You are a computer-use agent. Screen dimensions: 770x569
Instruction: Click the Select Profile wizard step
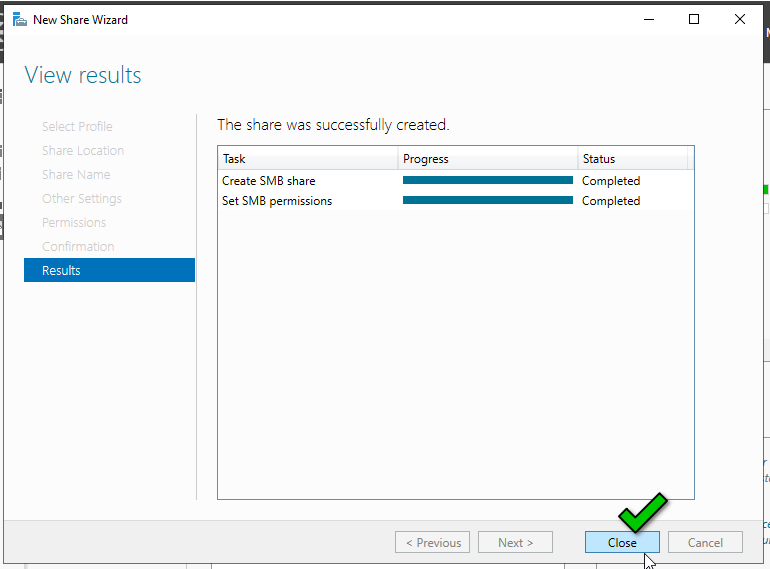[77, 126]
